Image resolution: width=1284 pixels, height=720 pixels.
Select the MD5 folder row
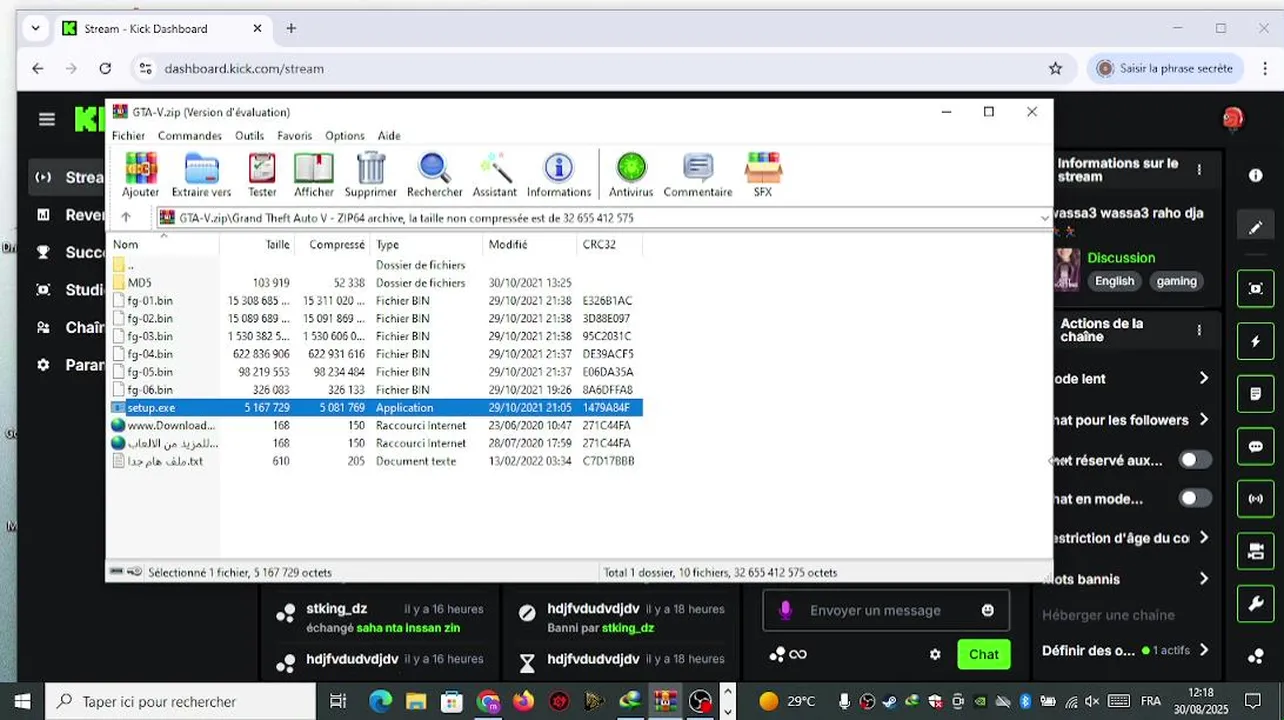click(375, 283)
